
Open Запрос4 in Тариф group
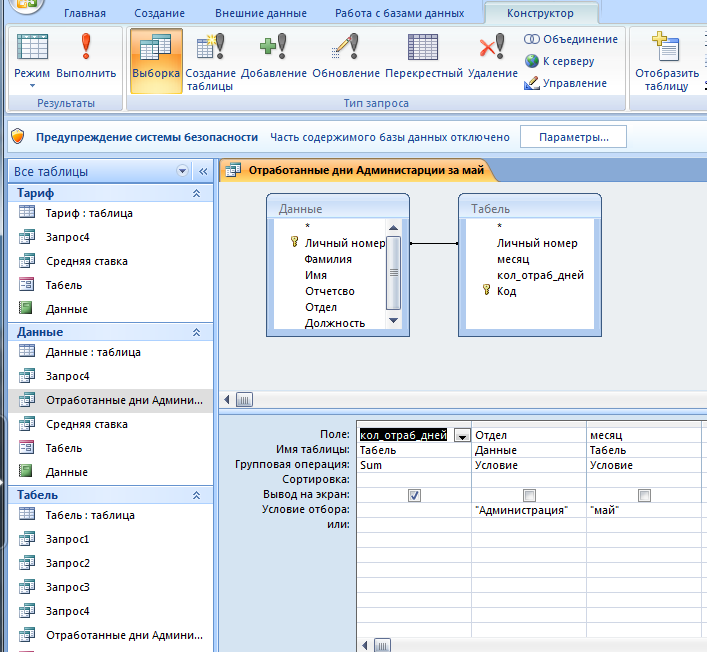pos(110,237)
